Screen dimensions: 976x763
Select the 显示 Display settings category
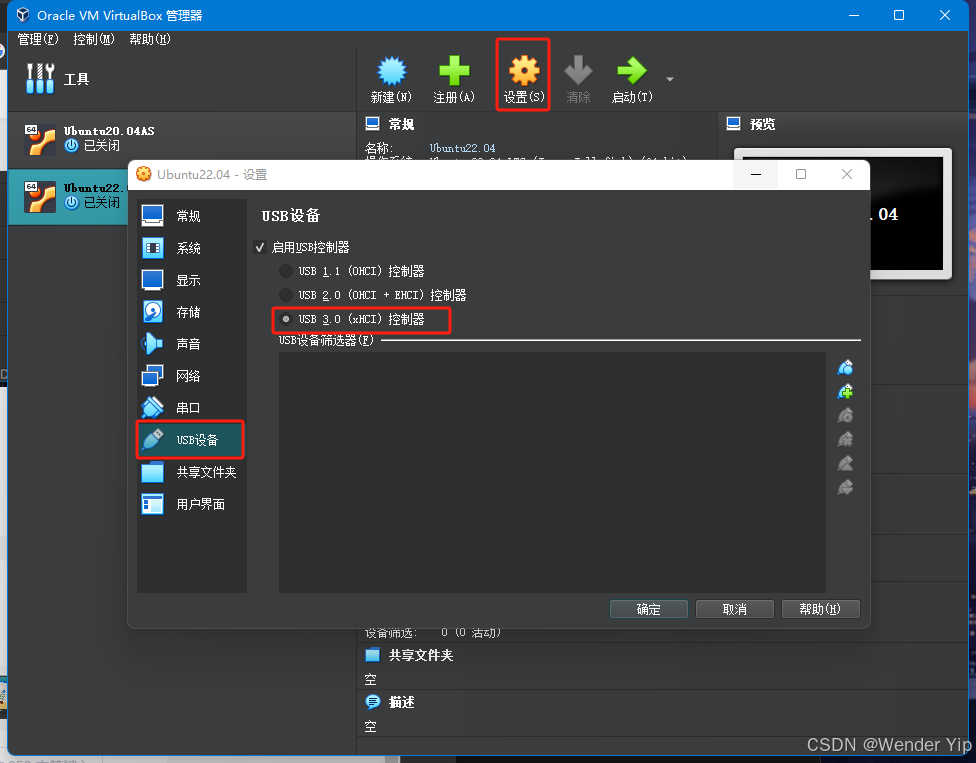pyautogui.click(x=191, y=280)
